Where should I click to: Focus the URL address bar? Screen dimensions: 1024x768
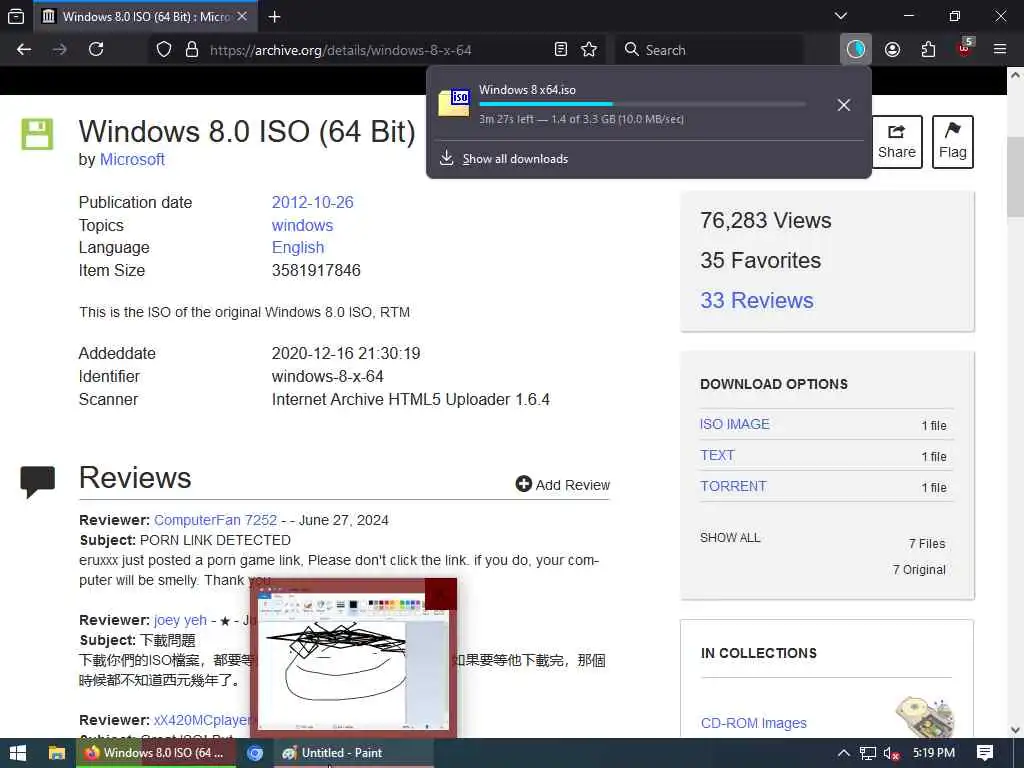point(379,50)
